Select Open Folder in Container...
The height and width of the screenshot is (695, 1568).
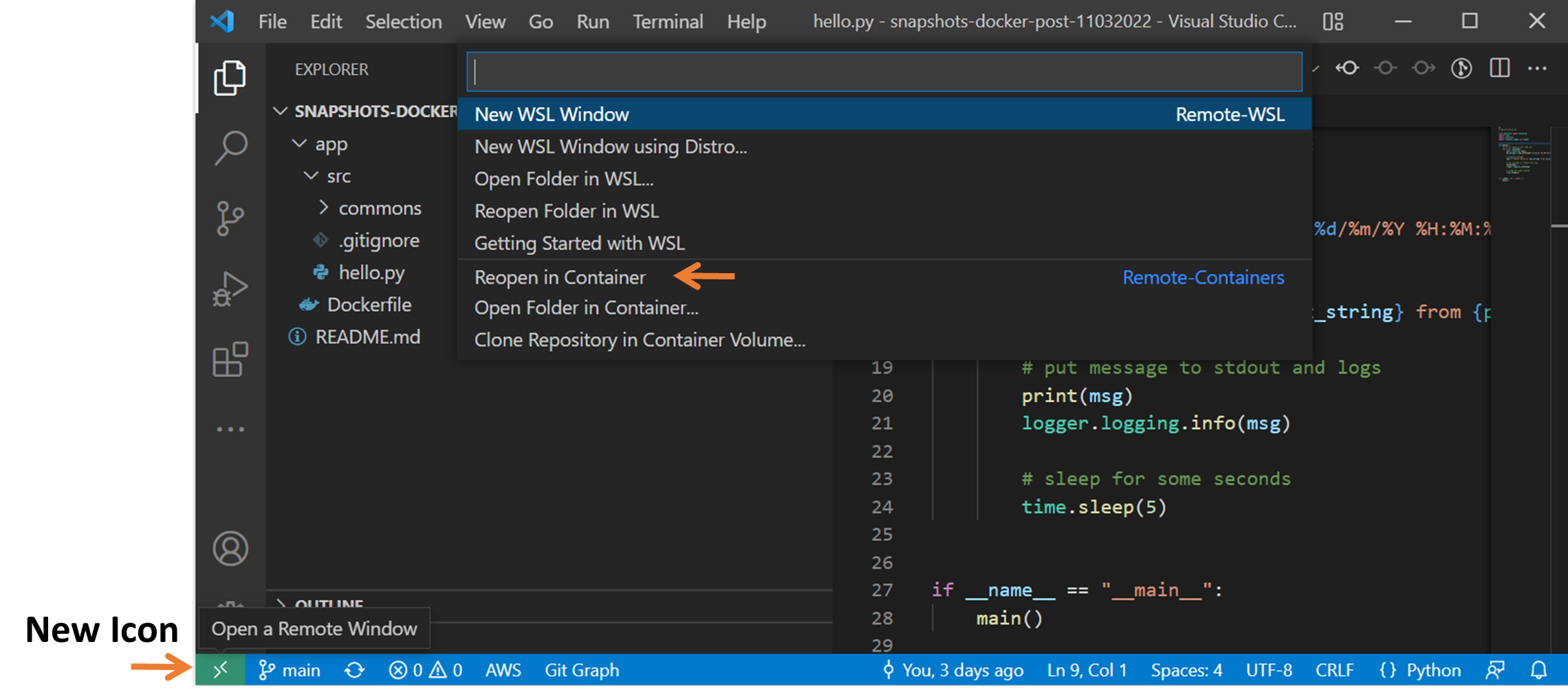[884, 308]
